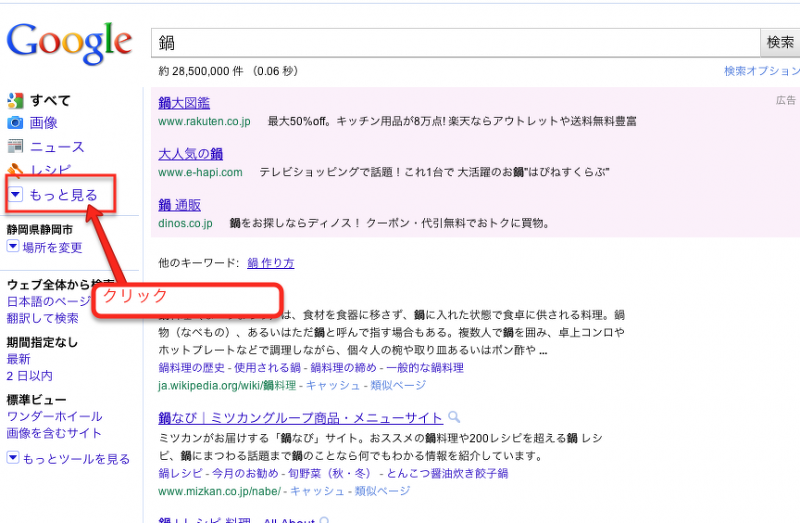800x523 pixels.
Task: Filter results by 2 日以内
Action: click(30, 376)
